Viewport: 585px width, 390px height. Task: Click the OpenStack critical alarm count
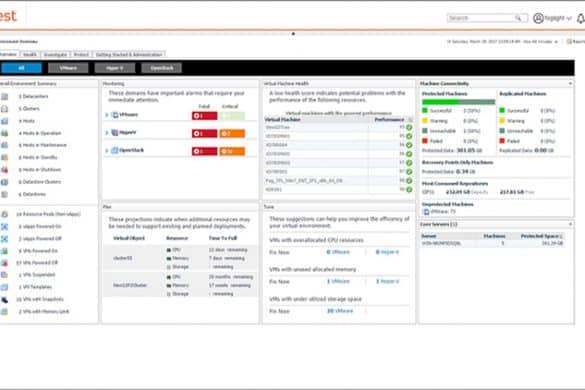[232, 151]
